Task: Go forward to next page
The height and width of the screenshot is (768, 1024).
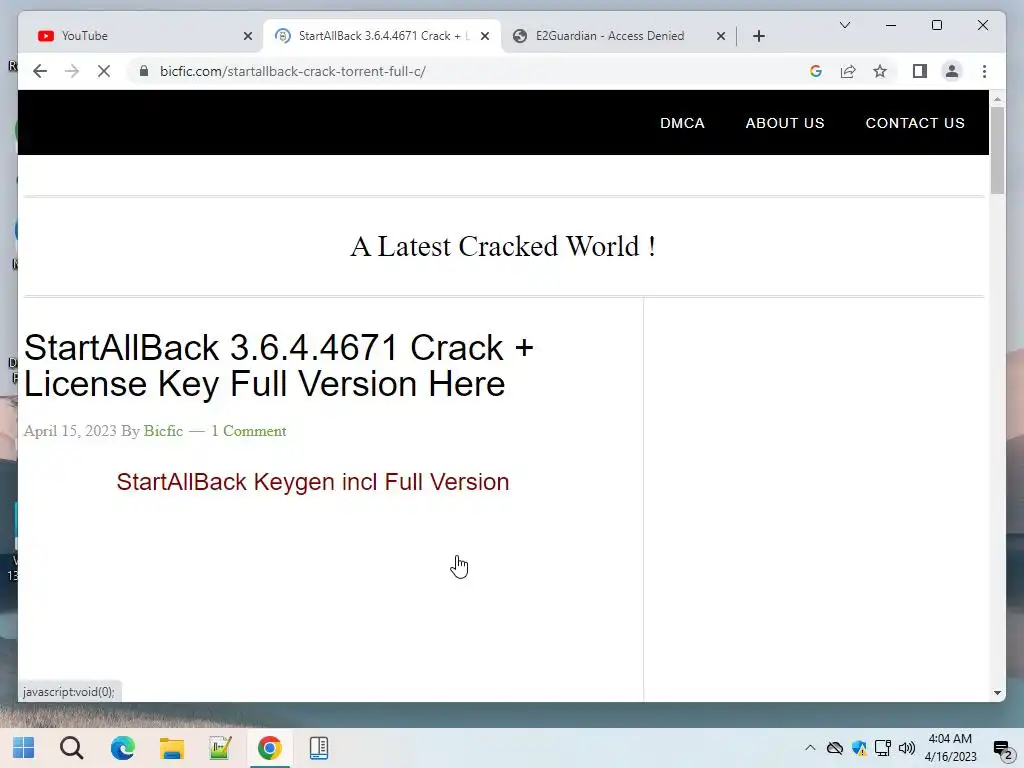Action: tap(72, 71)
